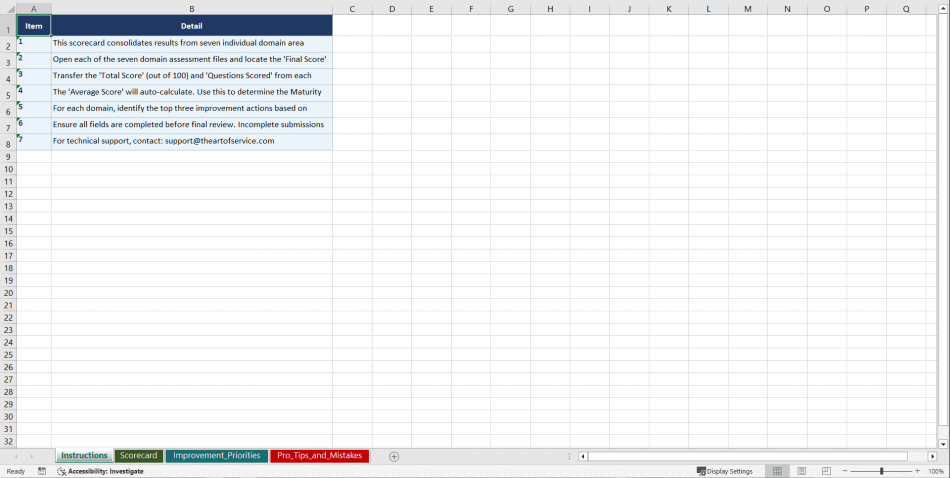This screenshot has height=478, width=950.
Task: Click the zoom in plus icon
Action: coord(917,471)
